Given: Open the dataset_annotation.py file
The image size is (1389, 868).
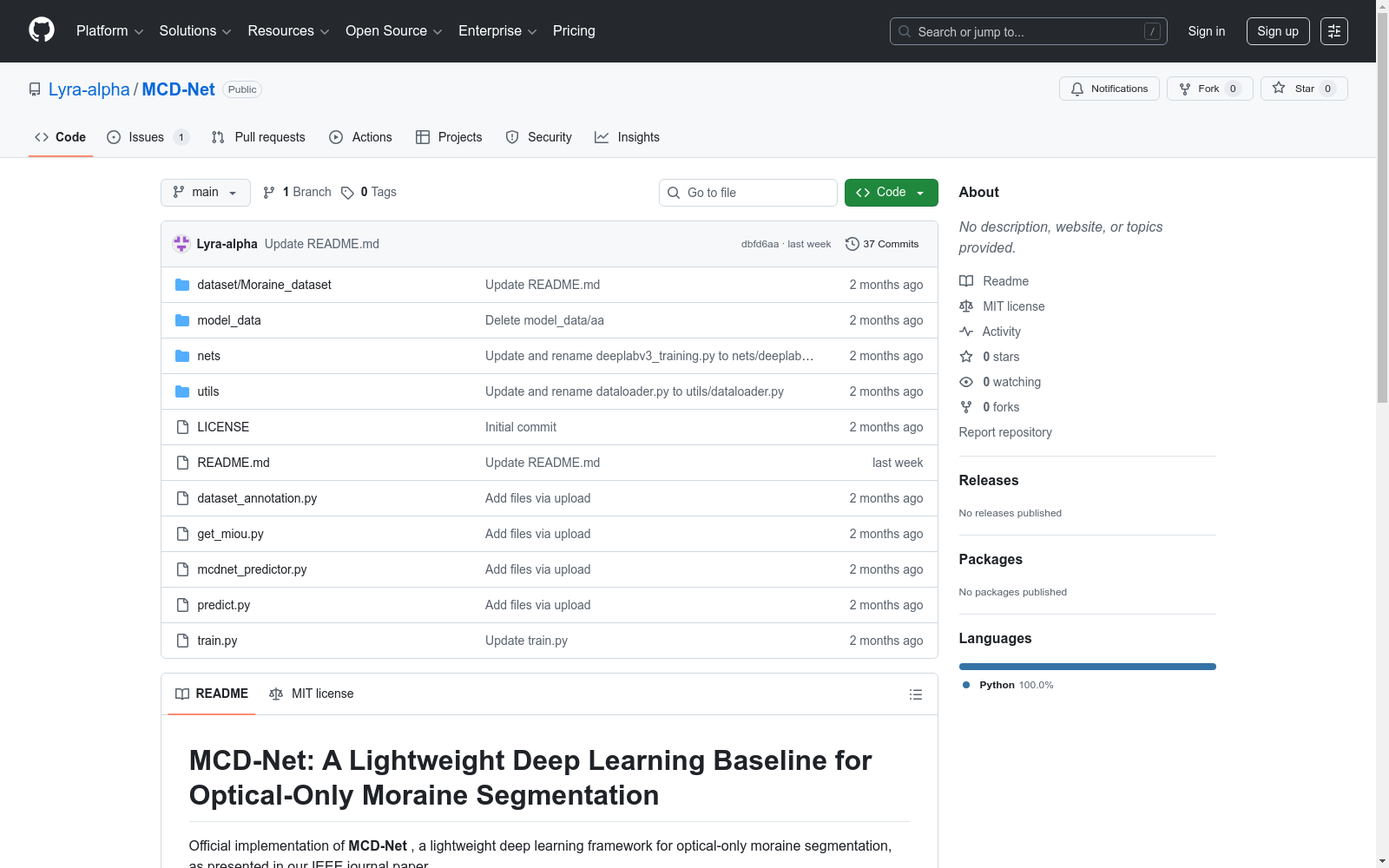Looking at the screenshot, I should [x=257, y=498].
